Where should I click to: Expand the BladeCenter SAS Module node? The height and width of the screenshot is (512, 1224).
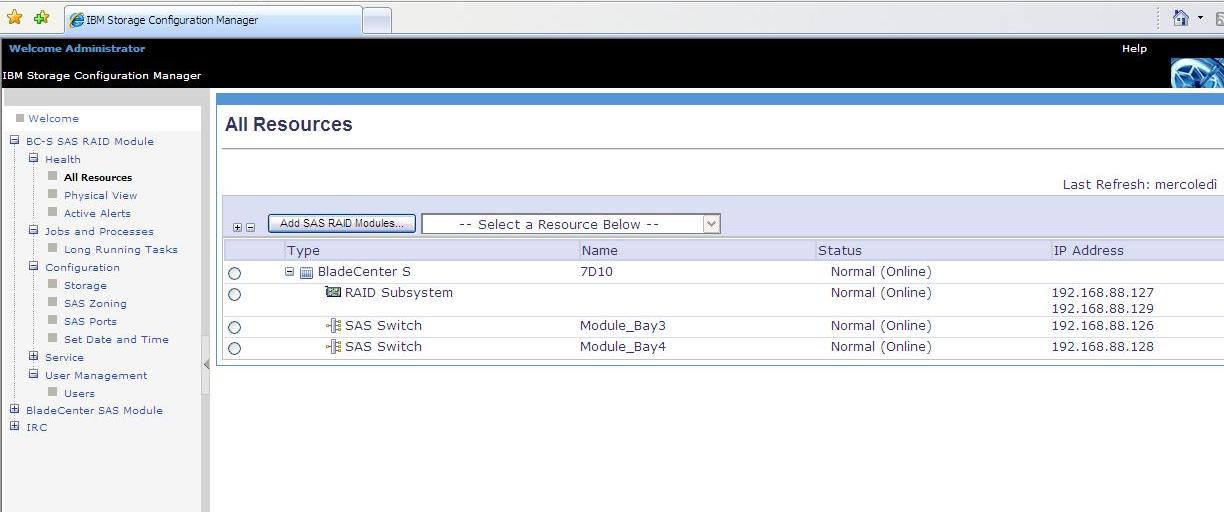tap(15, 409)
